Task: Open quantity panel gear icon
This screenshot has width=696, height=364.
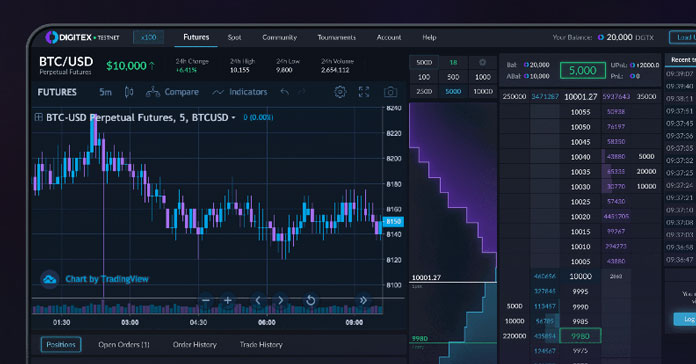Action: (x=482, y=63)
